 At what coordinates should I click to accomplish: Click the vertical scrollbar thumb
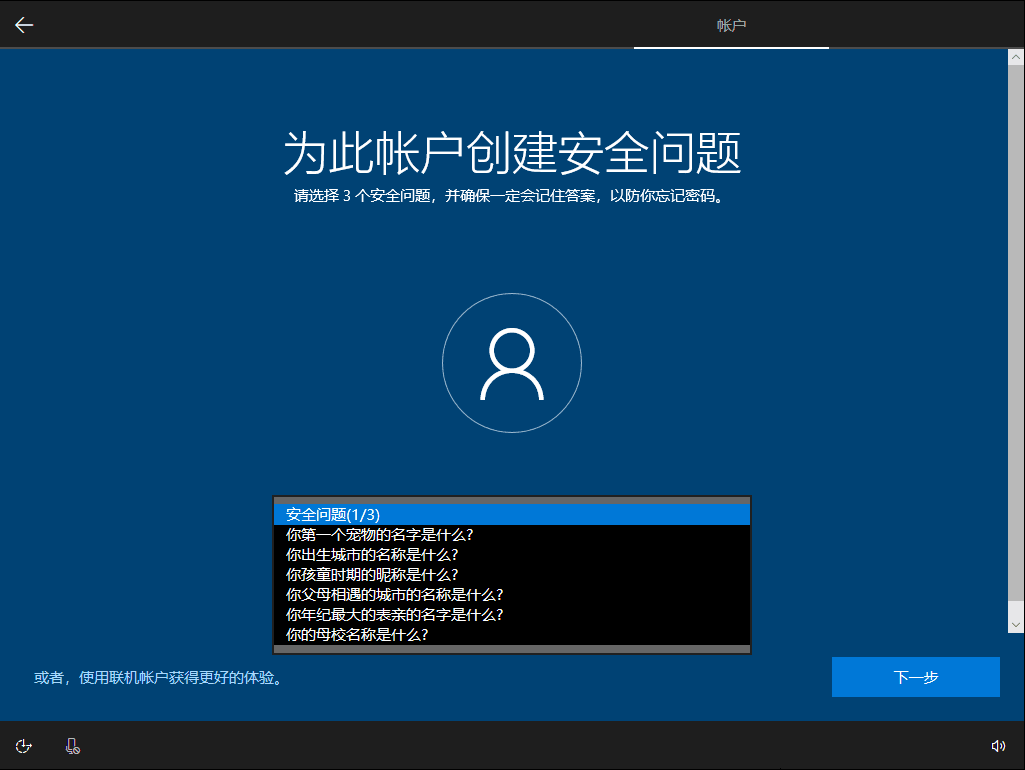click(x=1015, y=340)
